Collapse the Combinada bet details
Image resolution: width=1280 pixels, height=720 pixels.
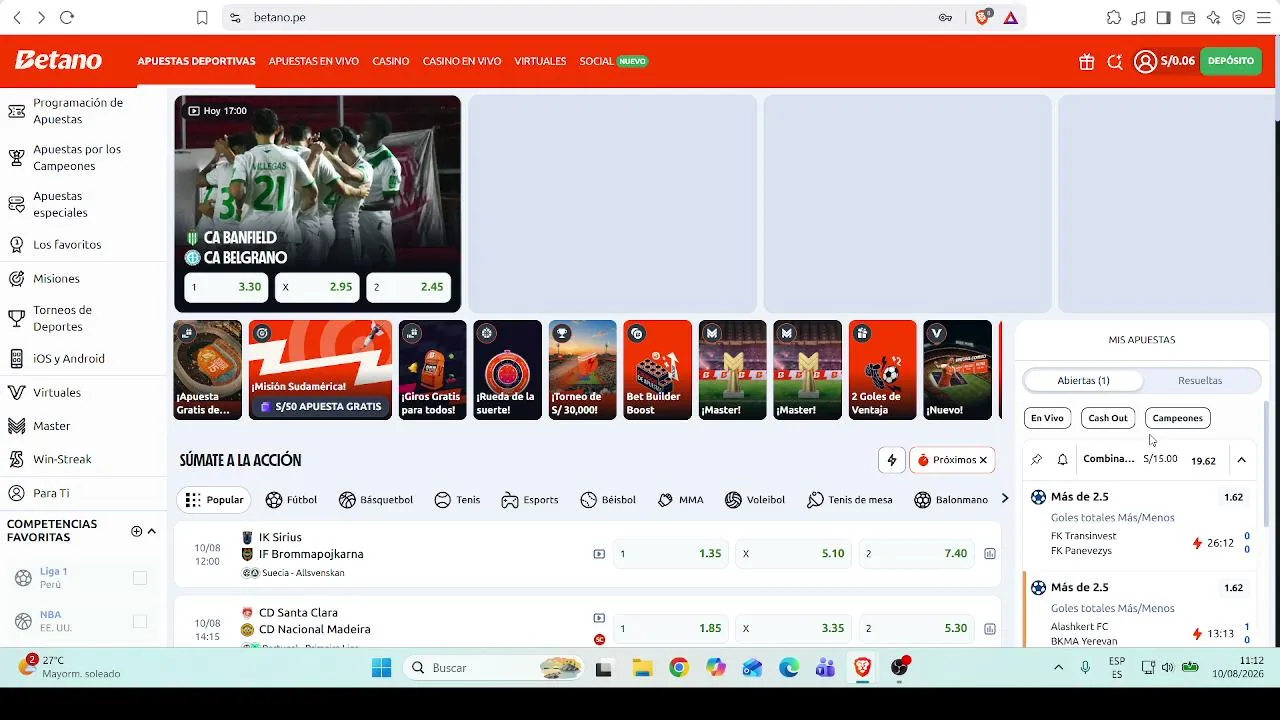[x=1241, y=460]
